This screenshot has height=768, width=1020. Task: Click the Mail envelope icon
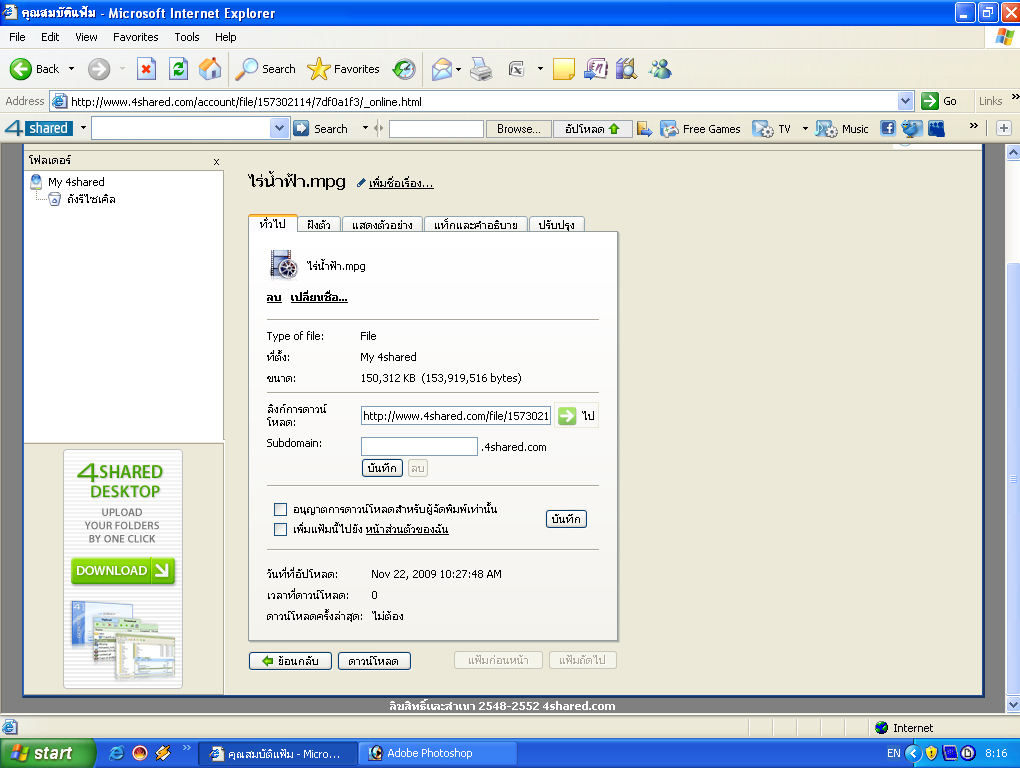[442, 69]
